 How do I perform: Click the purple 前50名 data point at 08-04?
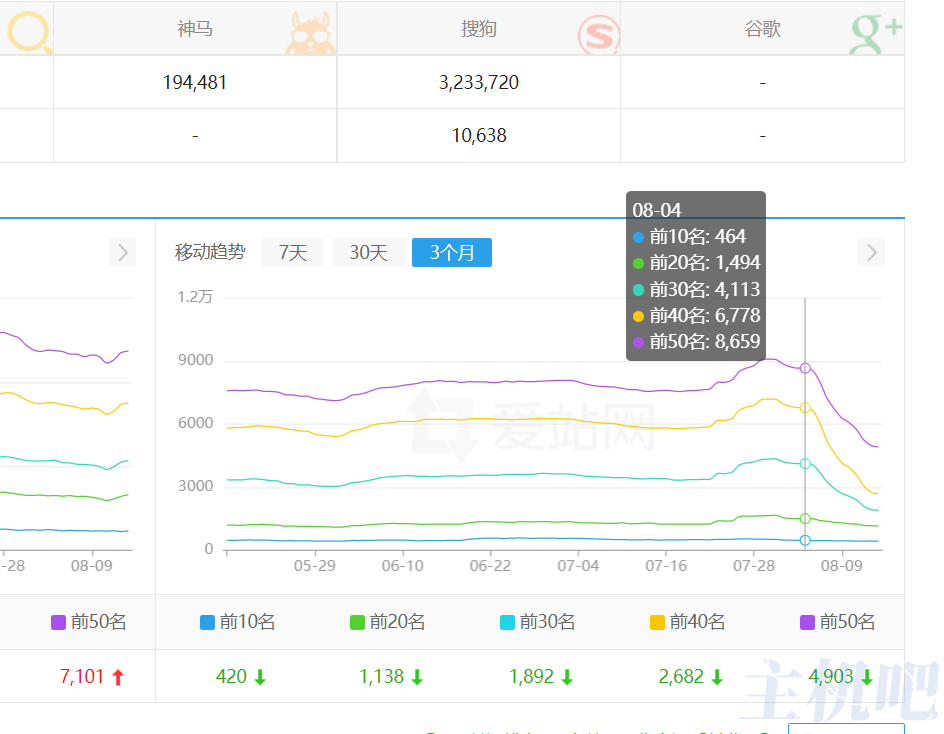coord(805,368)
